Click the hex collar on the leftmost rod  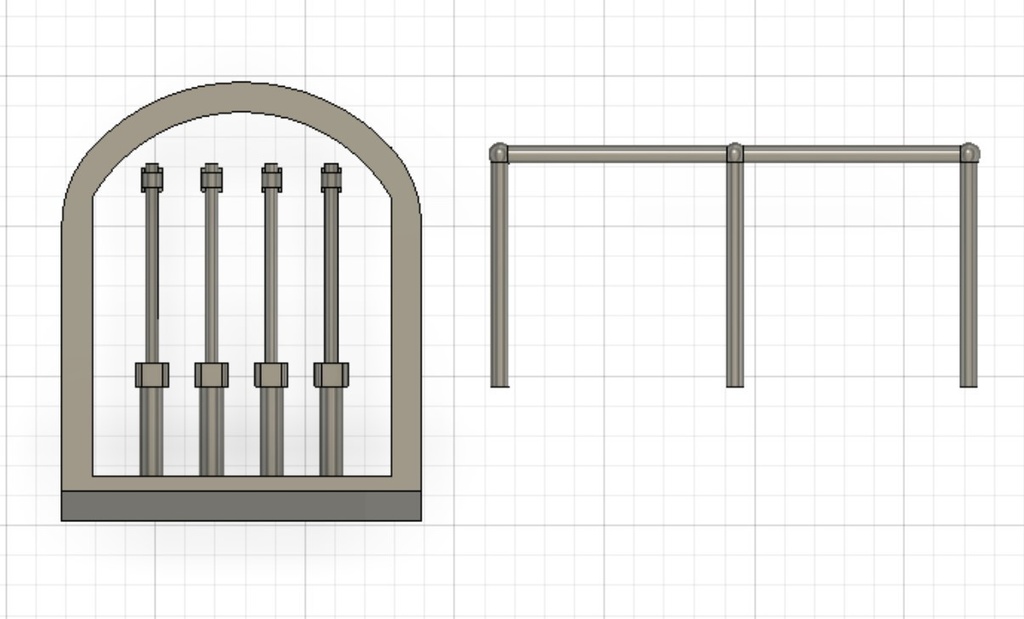tap(152, 375)
